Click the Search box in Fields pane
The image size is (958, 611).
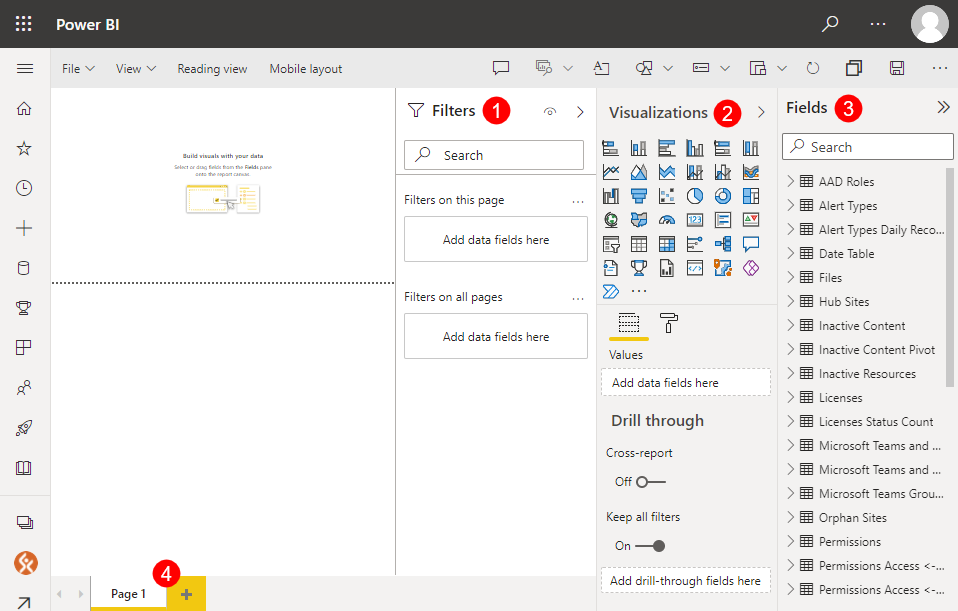pos(868,147)
